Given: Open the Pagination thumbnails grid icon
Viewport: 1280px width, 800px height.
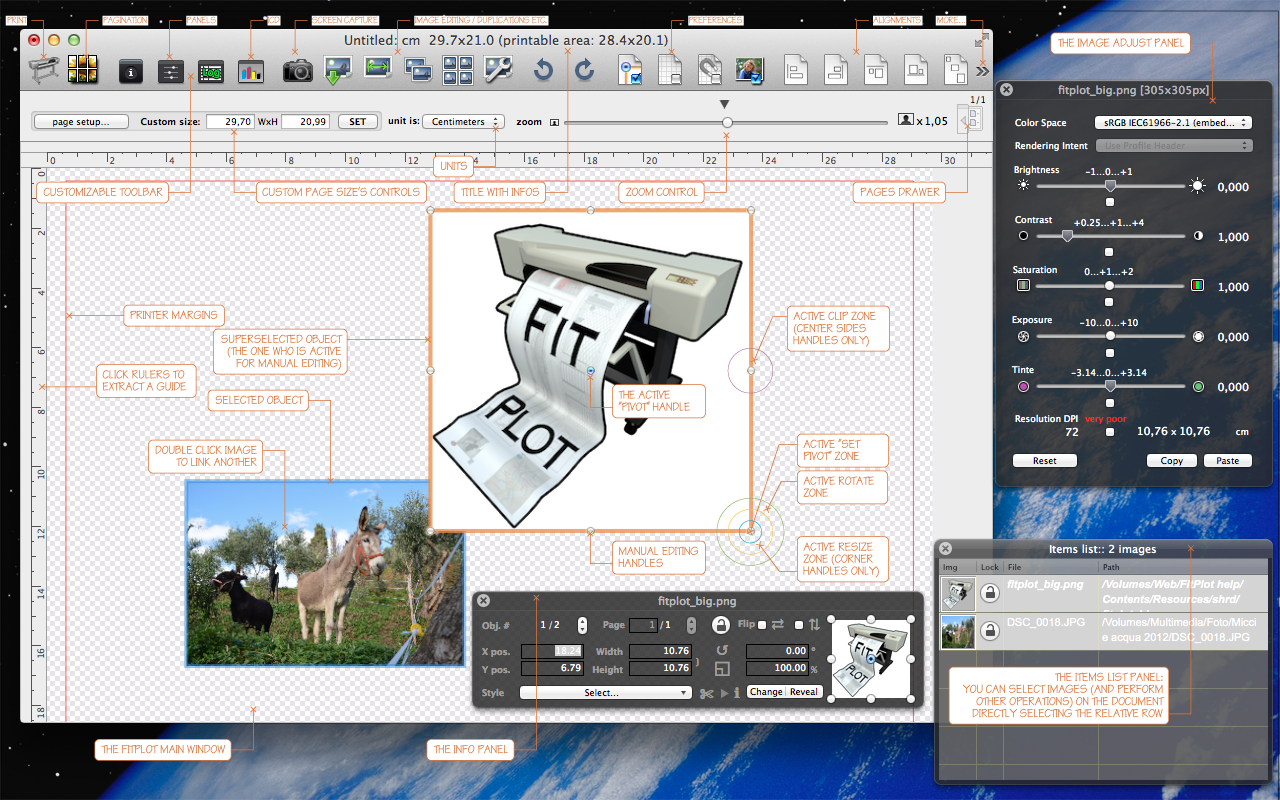Looking at the screenshot, I should pyautogui.click(x=82, y=70).
